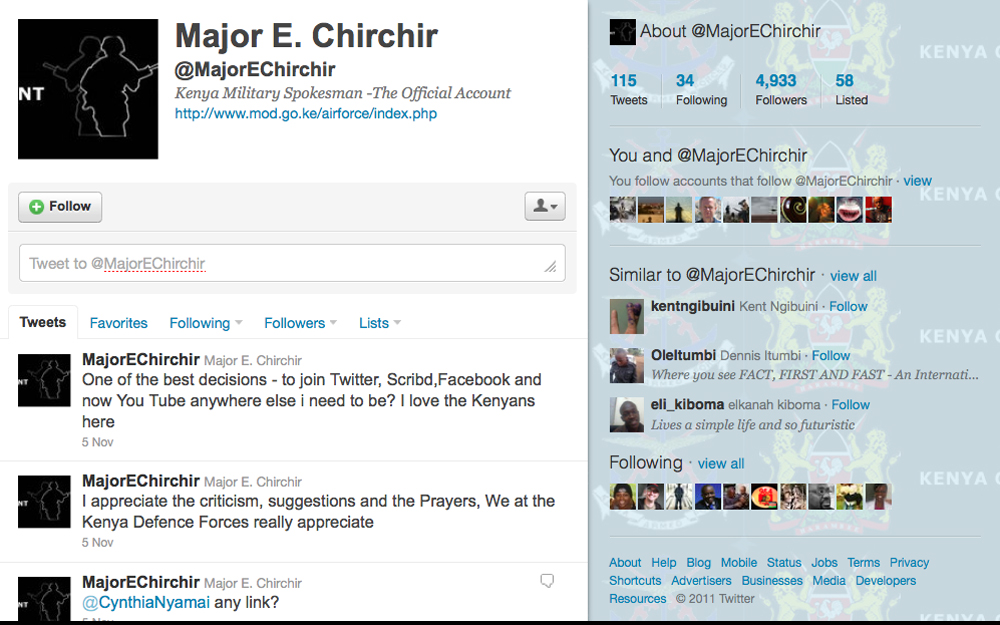Open the @CynthiaNyamai mention link
The width and height of the screenshot is (1000, 625).
pos(146,602)
